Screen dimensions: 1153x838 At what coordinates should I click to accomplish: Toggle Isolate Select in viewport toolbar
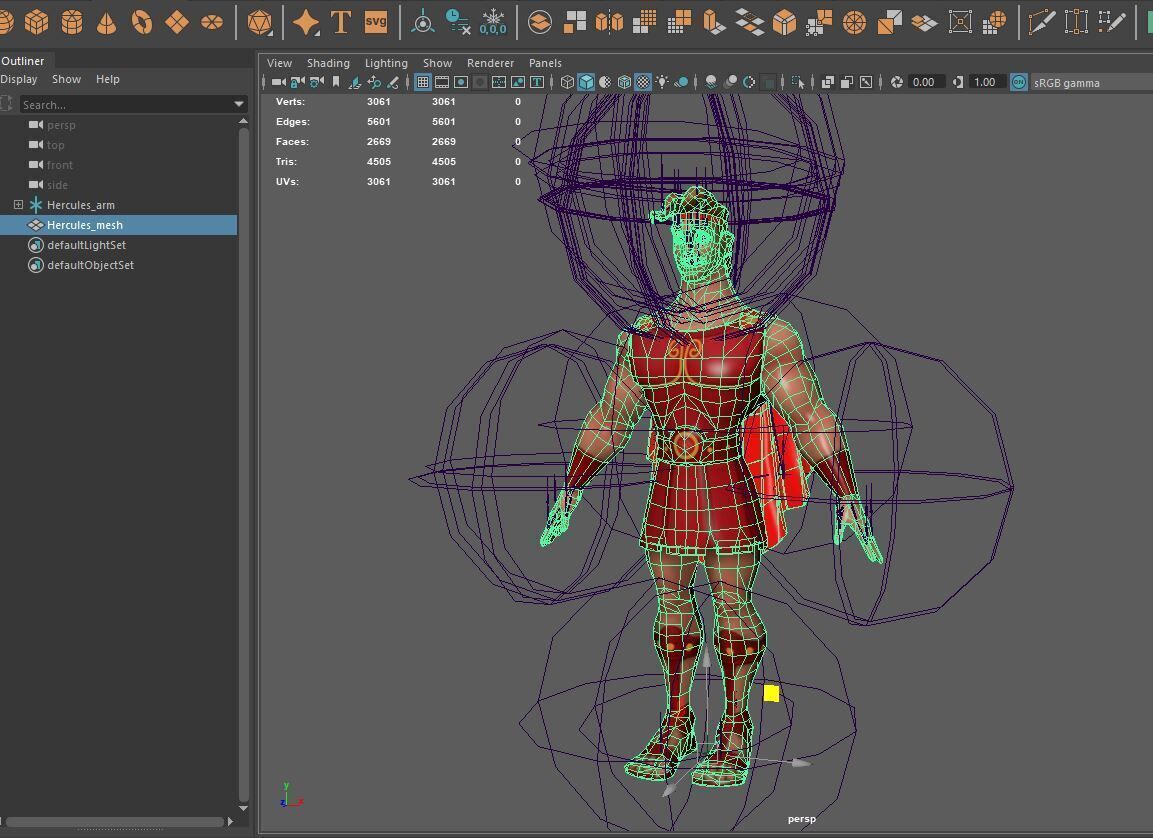click(798, 82)
